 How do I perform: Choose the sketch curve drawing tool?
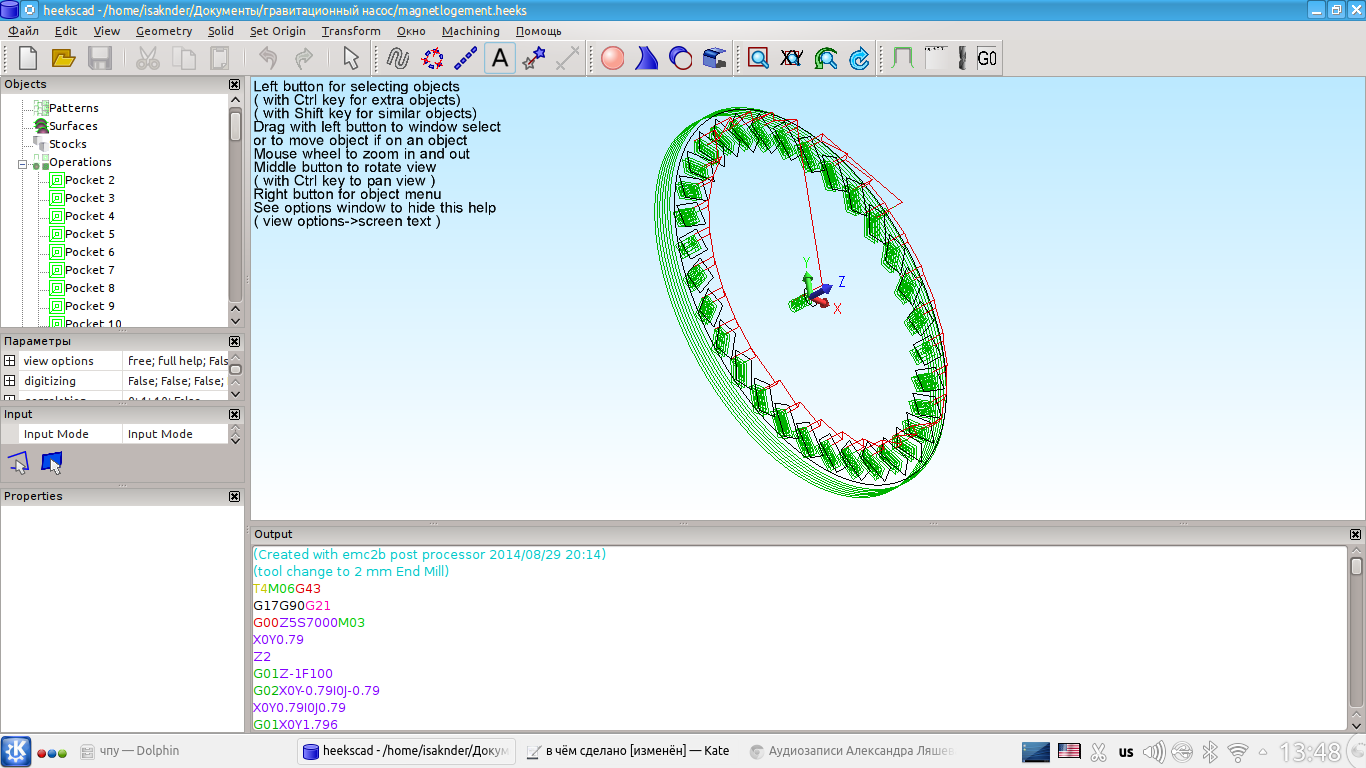[398, 58]
